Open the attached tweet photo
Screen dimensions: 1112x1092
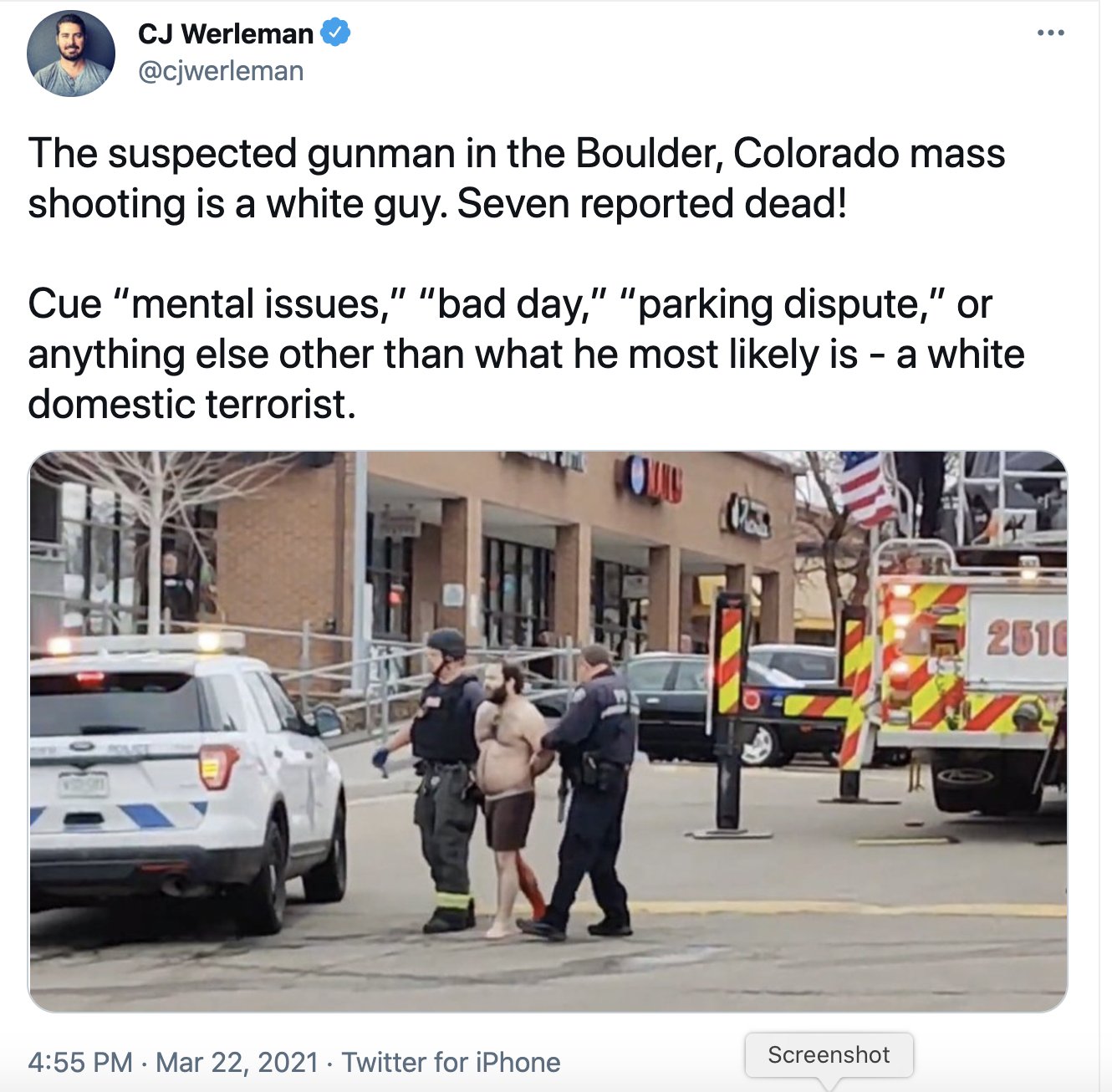548,732
